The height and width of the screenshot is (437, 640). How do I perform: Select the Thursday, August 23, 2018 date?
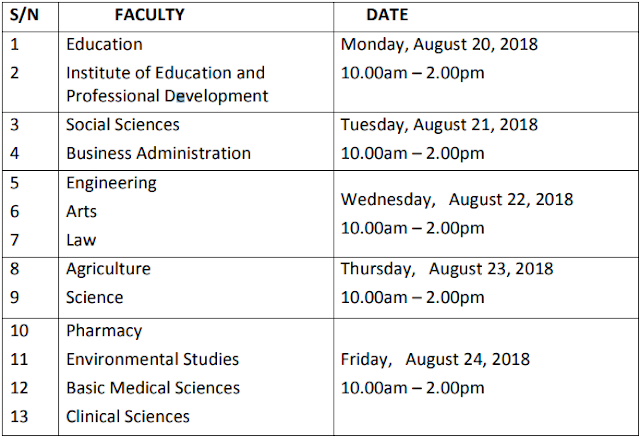point(446,269)
